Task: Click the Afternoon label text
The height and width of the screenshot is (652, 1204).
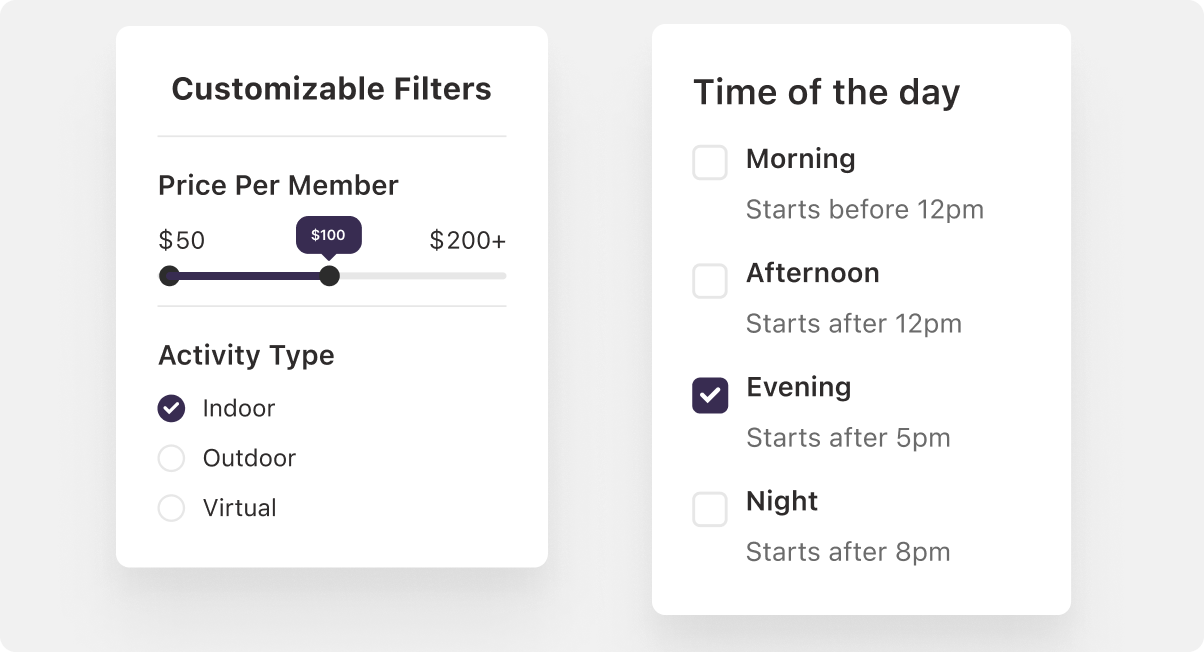Action: tap(812, 273)
